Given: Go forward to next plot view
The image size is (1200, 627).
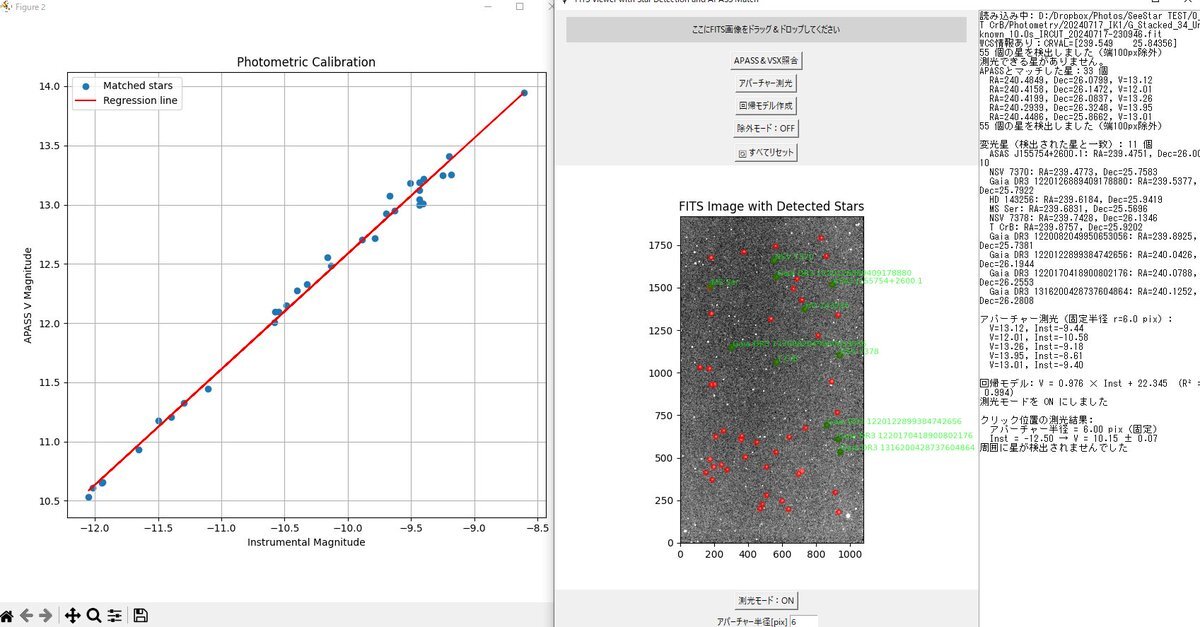Looking at the screenshot, I should click(x=45, y=616).
